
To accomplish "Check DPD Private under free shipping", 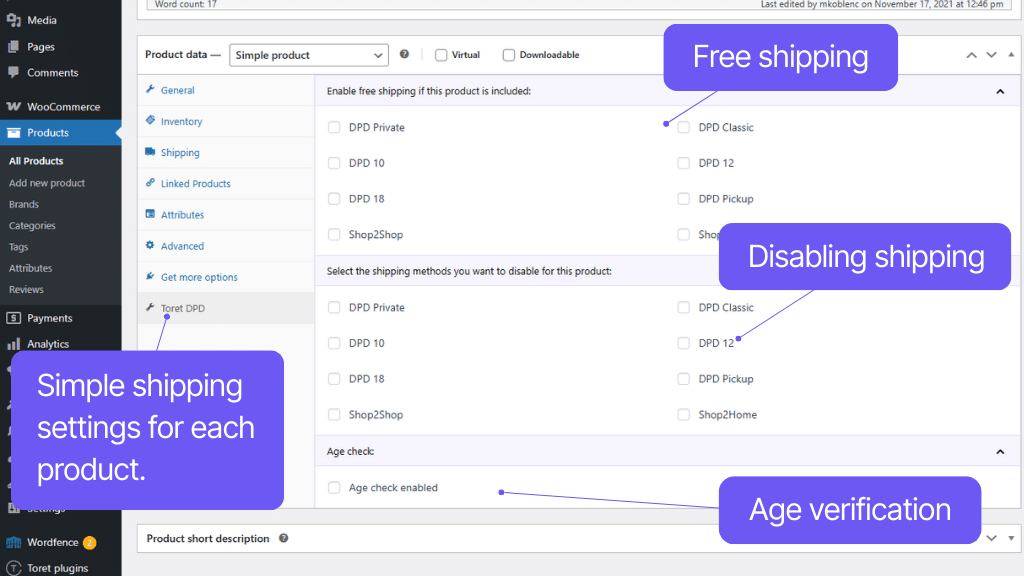I will (334, 127).
